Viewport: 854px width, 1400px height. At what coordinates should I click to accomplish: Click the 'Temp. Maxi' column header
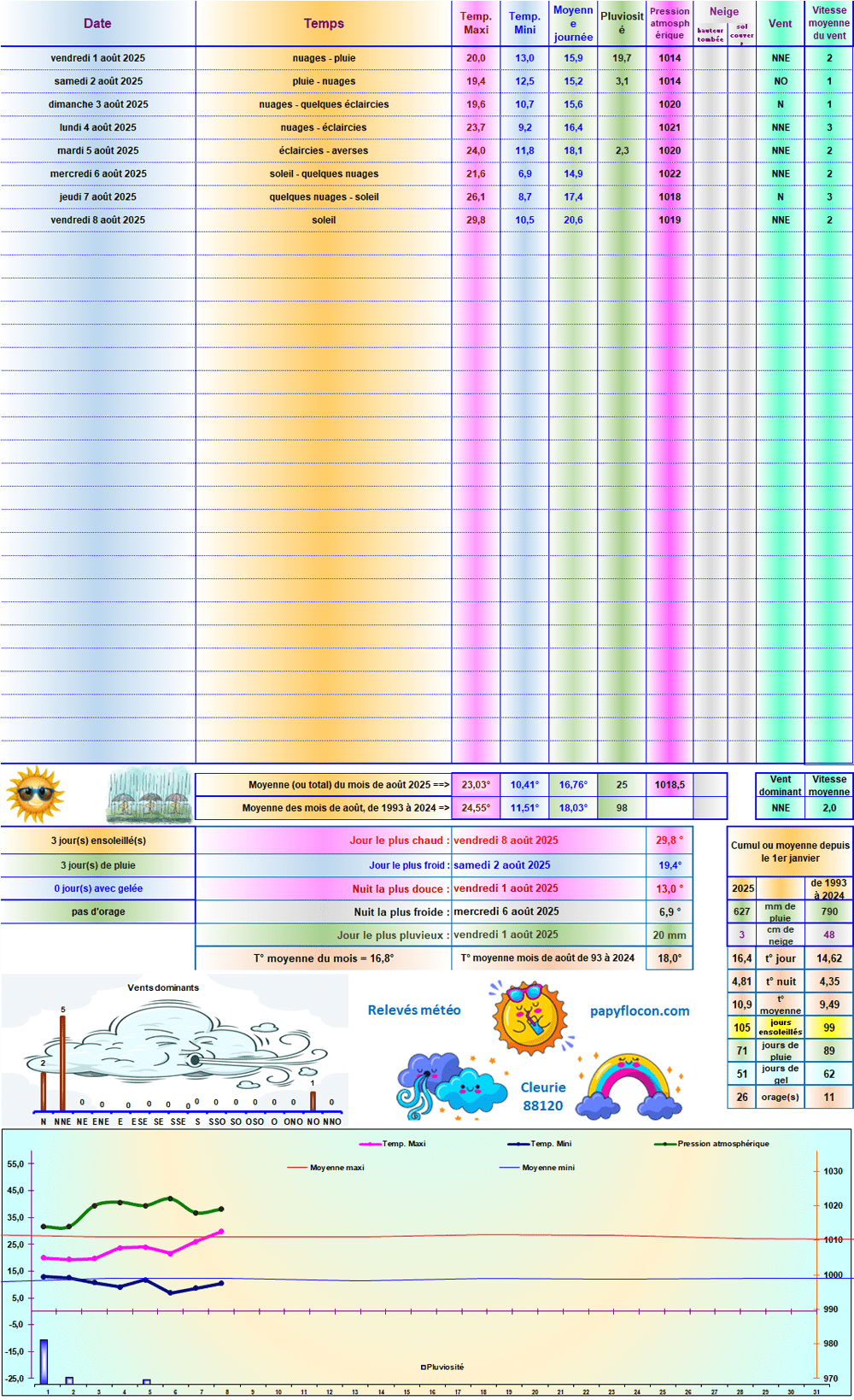tap(476, 23)
